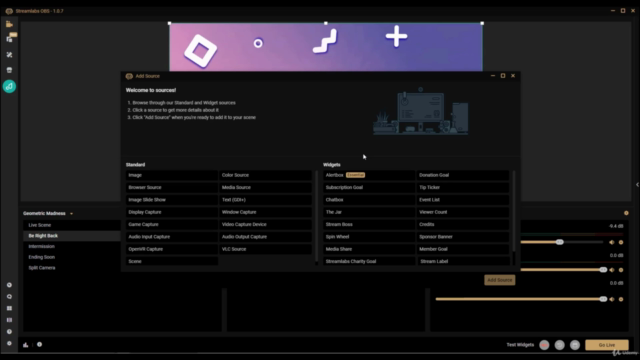Click the info icon in bottom bar
Viewport: 640px width, 360px height.
[x=39, y=344]
